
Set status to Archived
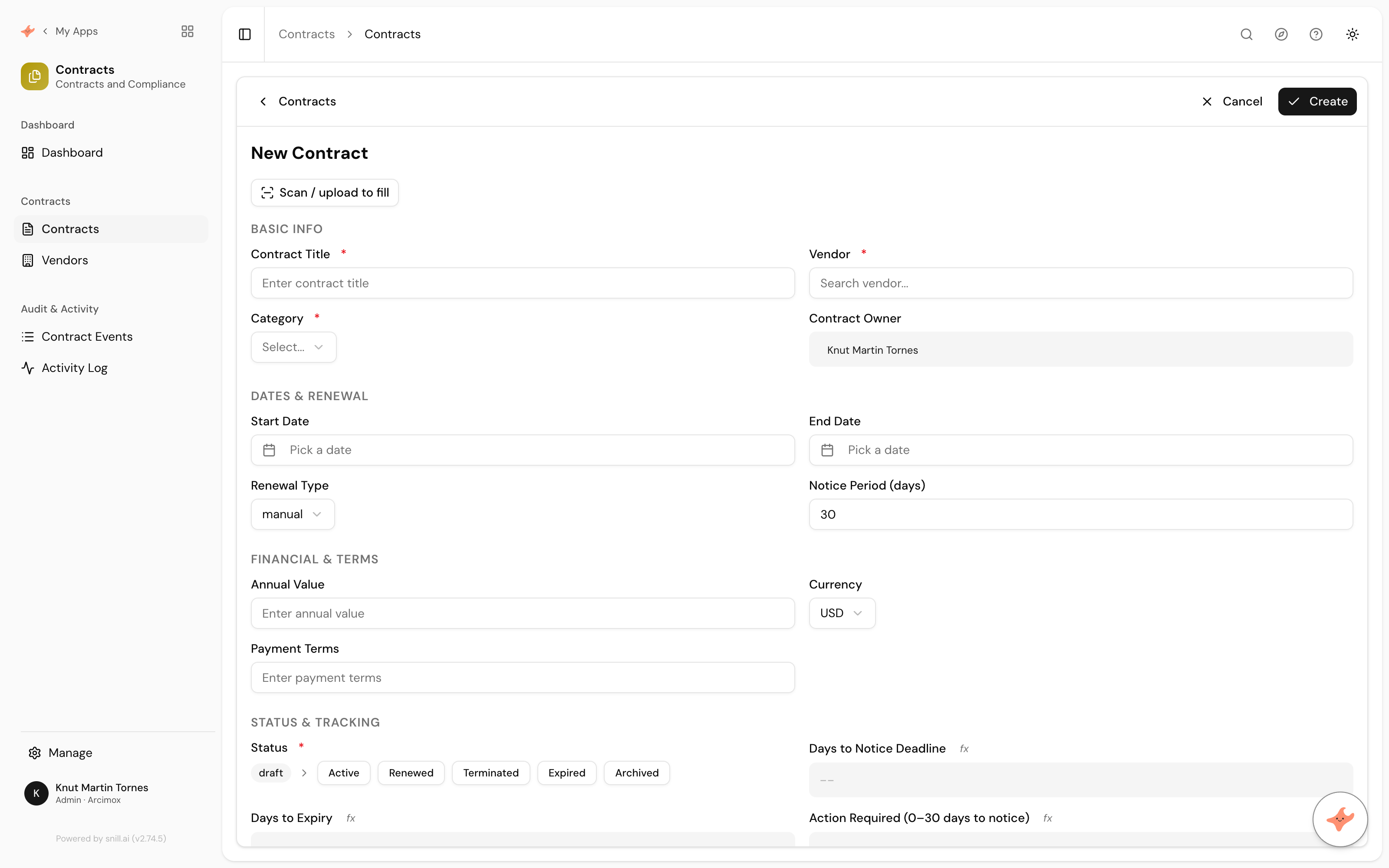coord(636,773)
